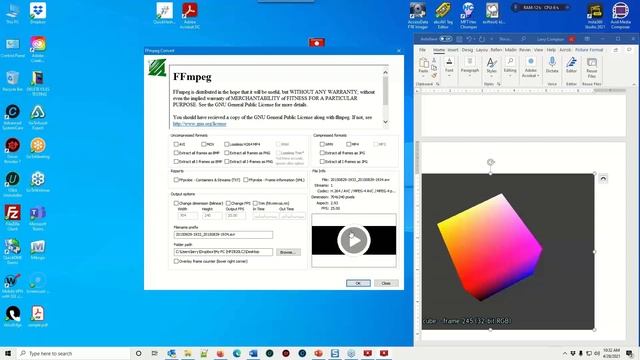
Task: Open the GNU license hyperlink
Action: point(199,124)
